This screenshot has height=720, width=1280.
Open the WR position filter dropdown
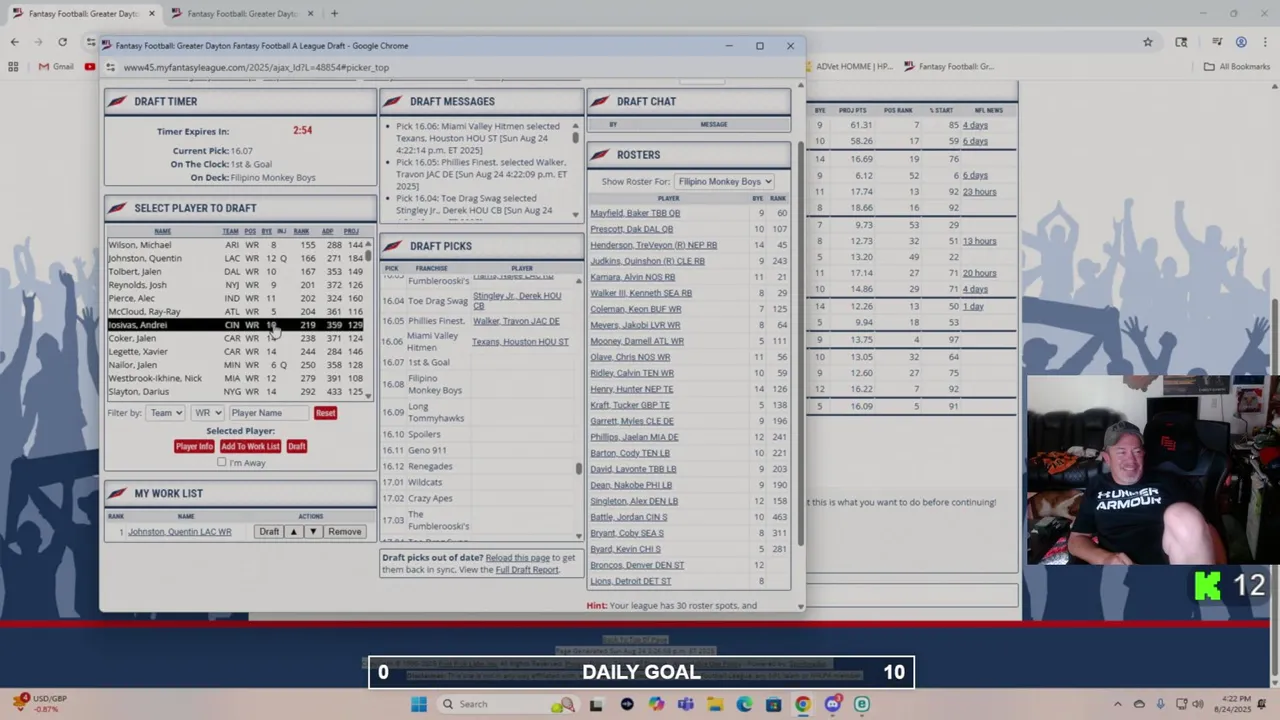(x=207, y=413)
